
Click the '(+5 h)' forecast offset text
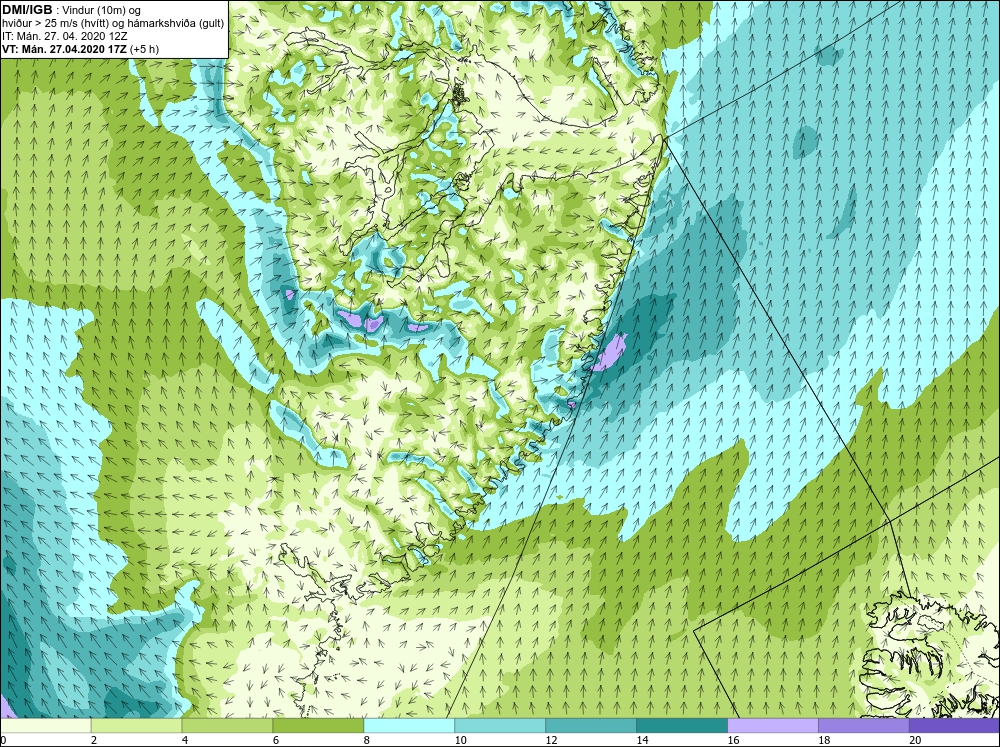click(x=145, y=49)
